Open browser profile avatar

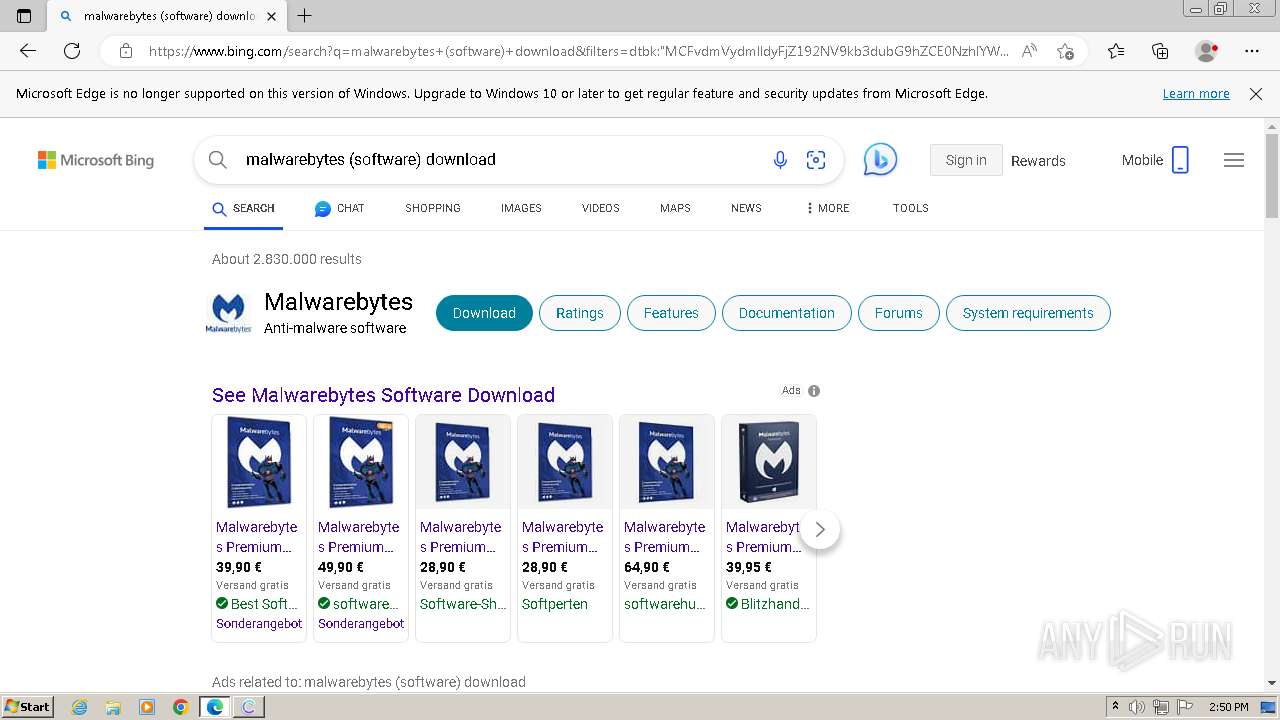click(x=1206, y=50)
